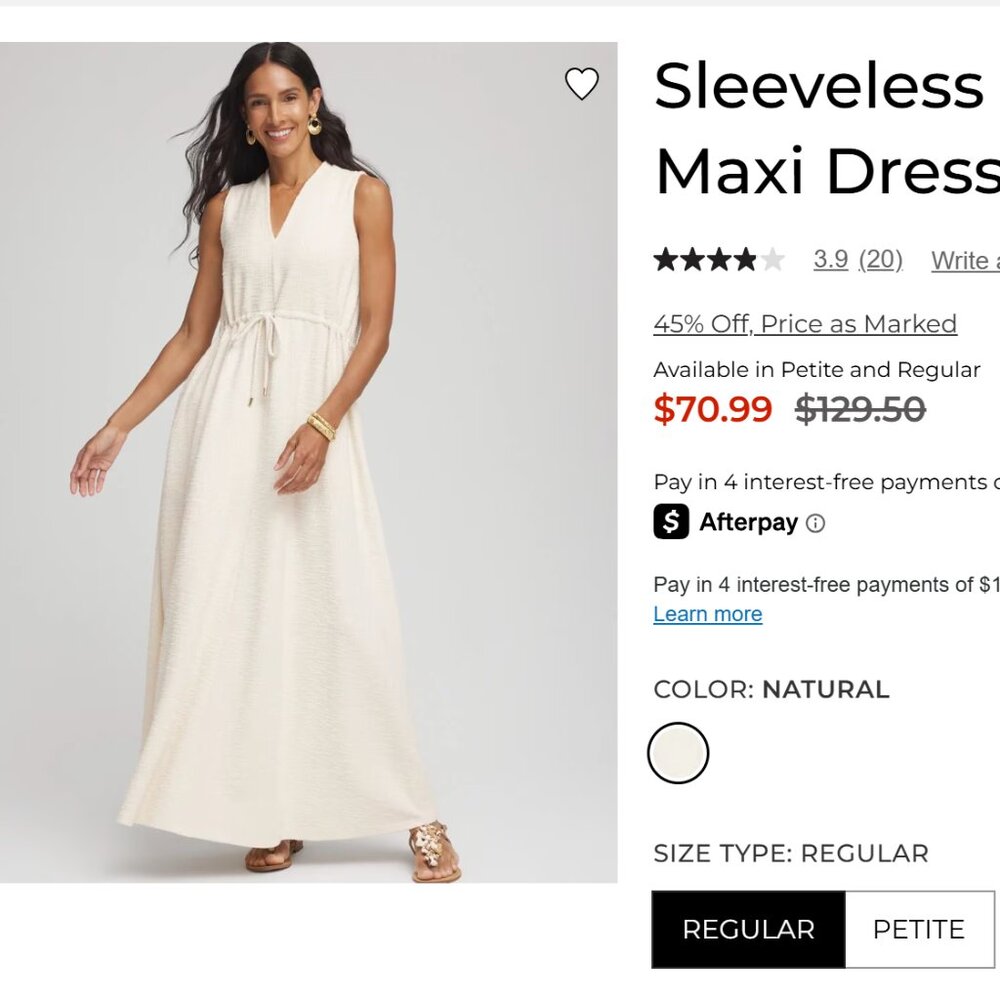Viewport: 1000px width, 1000px height.
Task: Open the Afterpay info tooltip
Action: [817, 523]
